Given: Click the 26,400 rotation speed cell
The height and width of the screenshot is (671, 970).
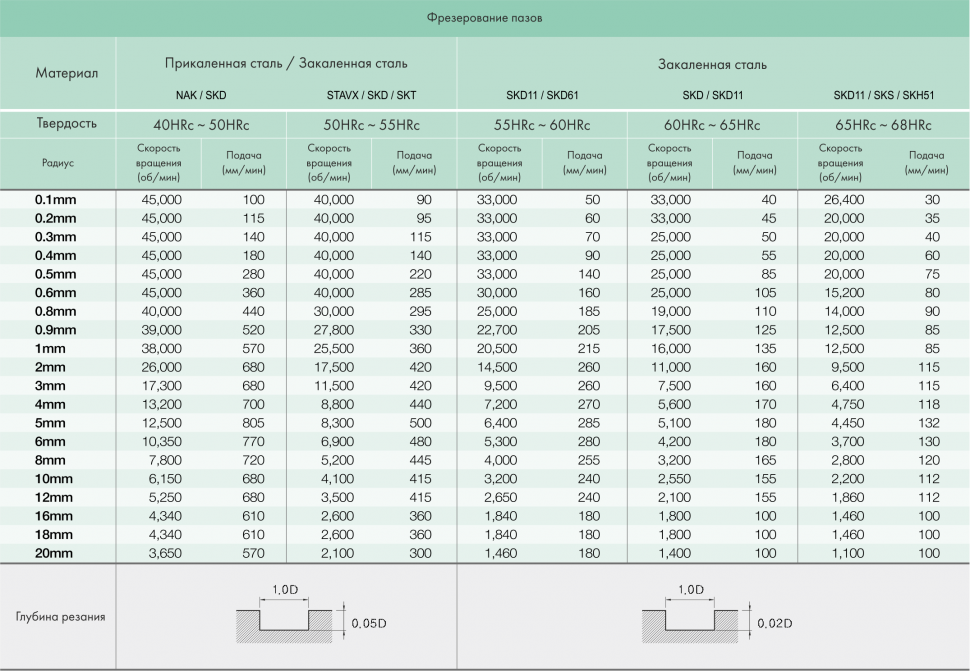Looking at the screenshot, I should tap(844, 200).
